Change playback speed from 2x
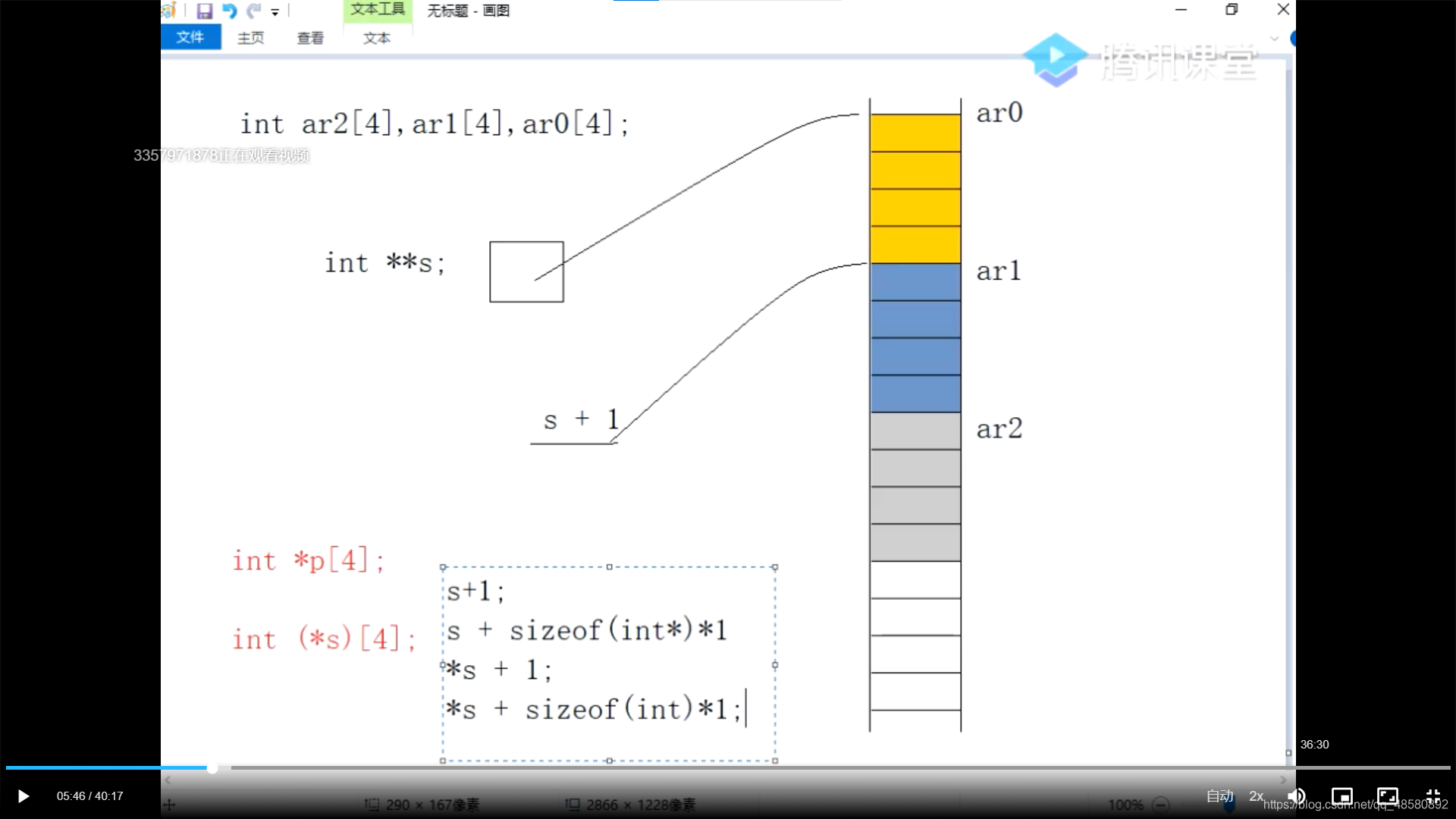Screen dimensions: 1456x819 click(1257, 796)
